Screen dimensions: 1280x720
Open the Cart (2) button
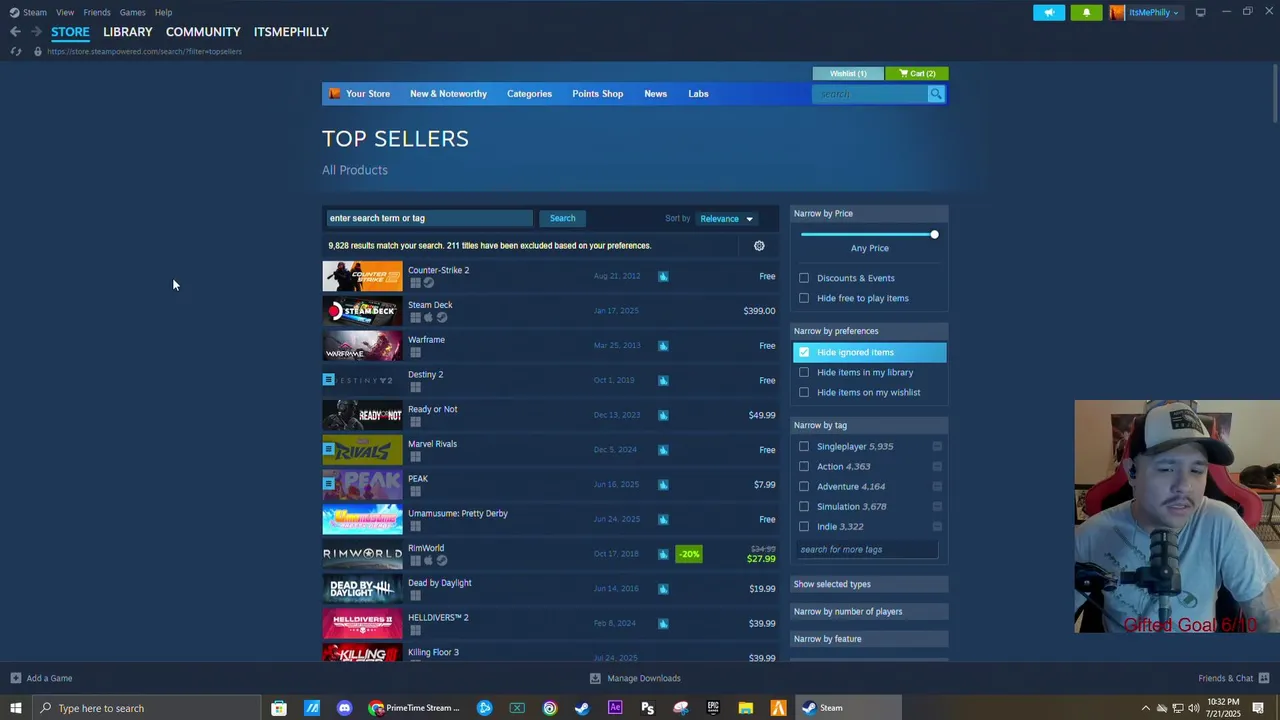[917, 73]
